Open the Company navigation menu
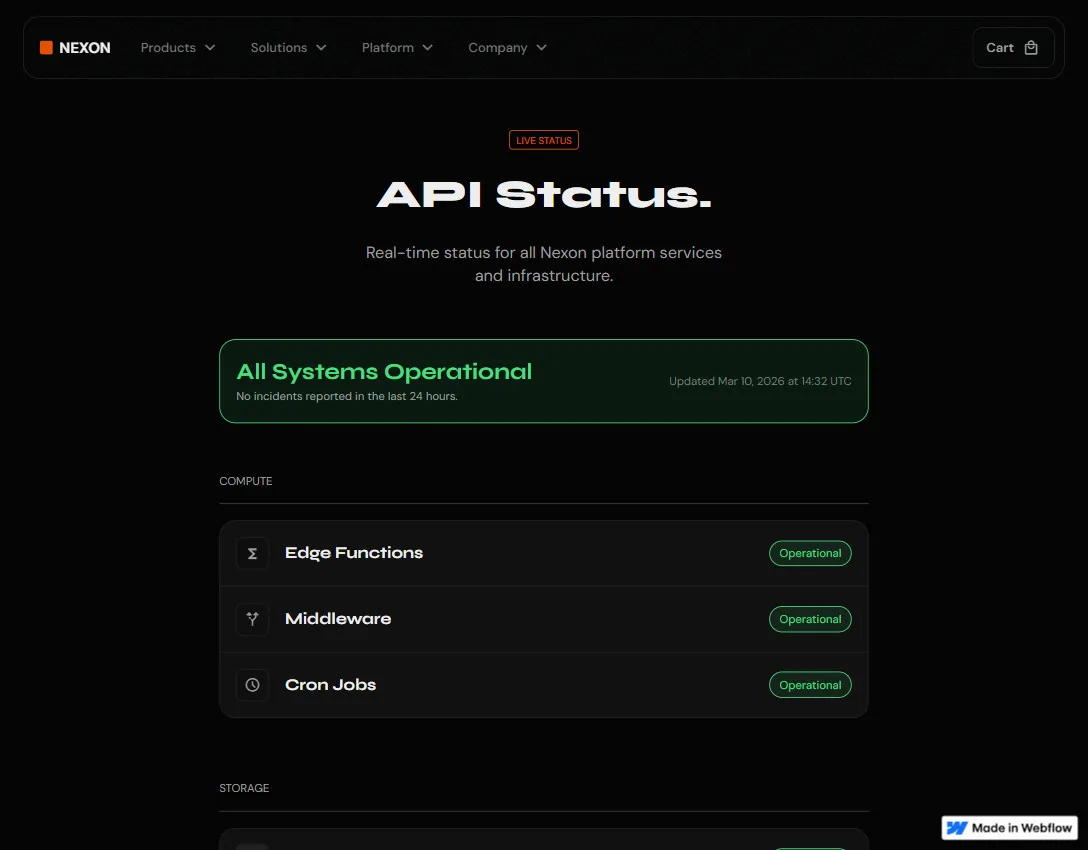This screenshot has width=1088, height=850. [507, 47]
